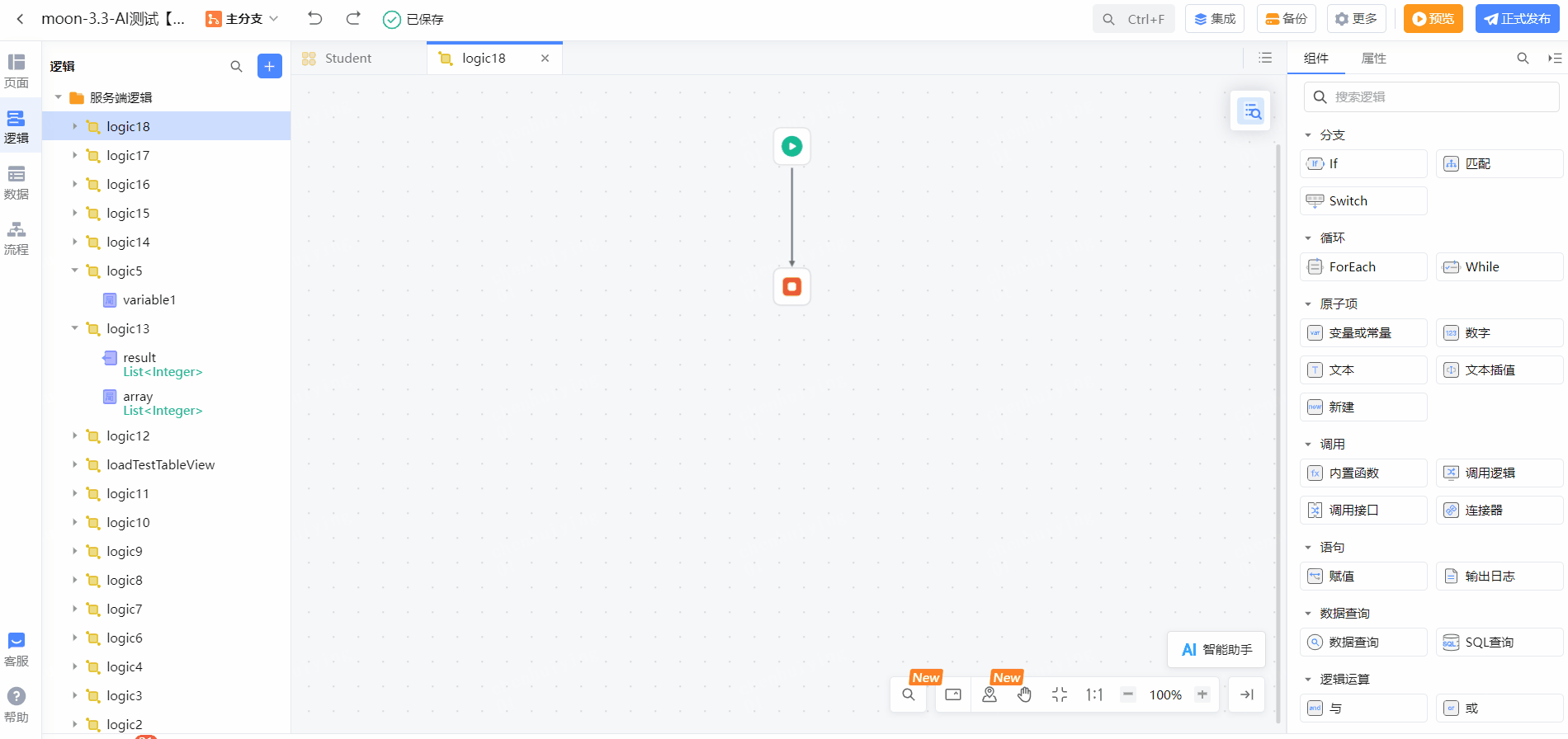This screenshot has width=1568, height=739.
Task: Select the 输出日志 log component
Action: click(x=1500, y=576)
